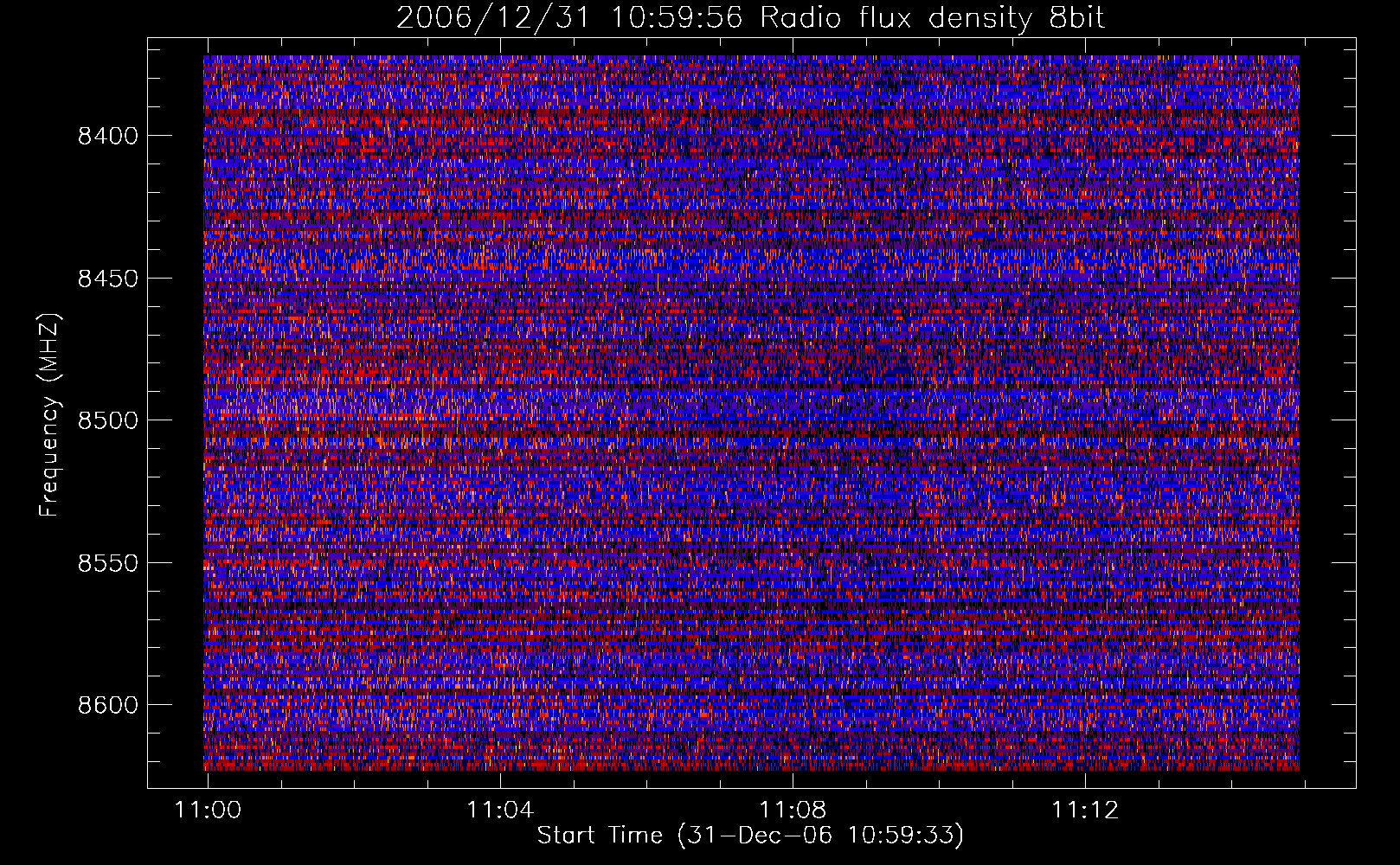Click the 11:04 time tick label
1400x865 pixels.
[x=500, y=811]
